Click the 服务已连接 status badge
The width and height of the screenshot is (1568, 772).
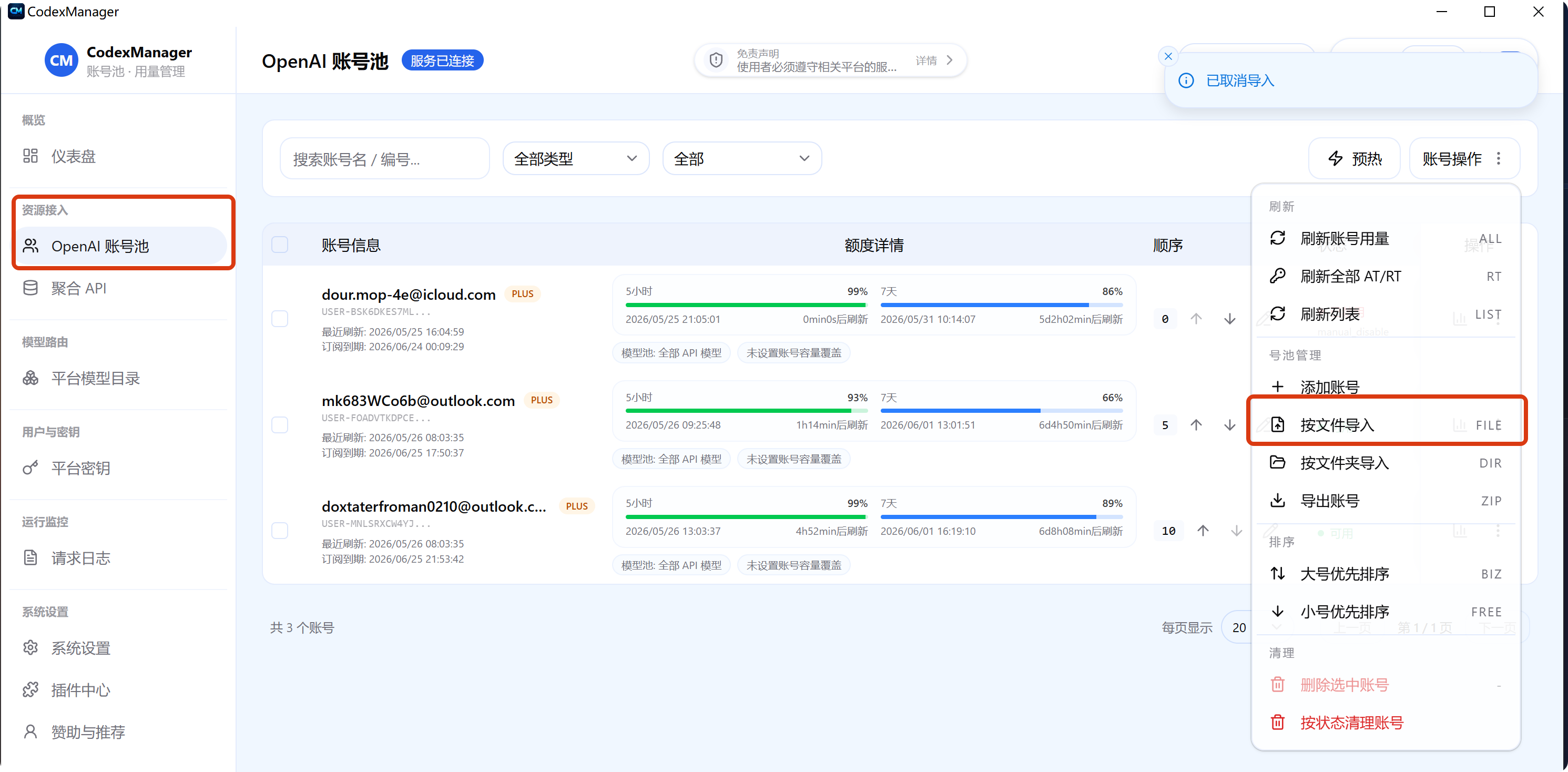(442, 60)
